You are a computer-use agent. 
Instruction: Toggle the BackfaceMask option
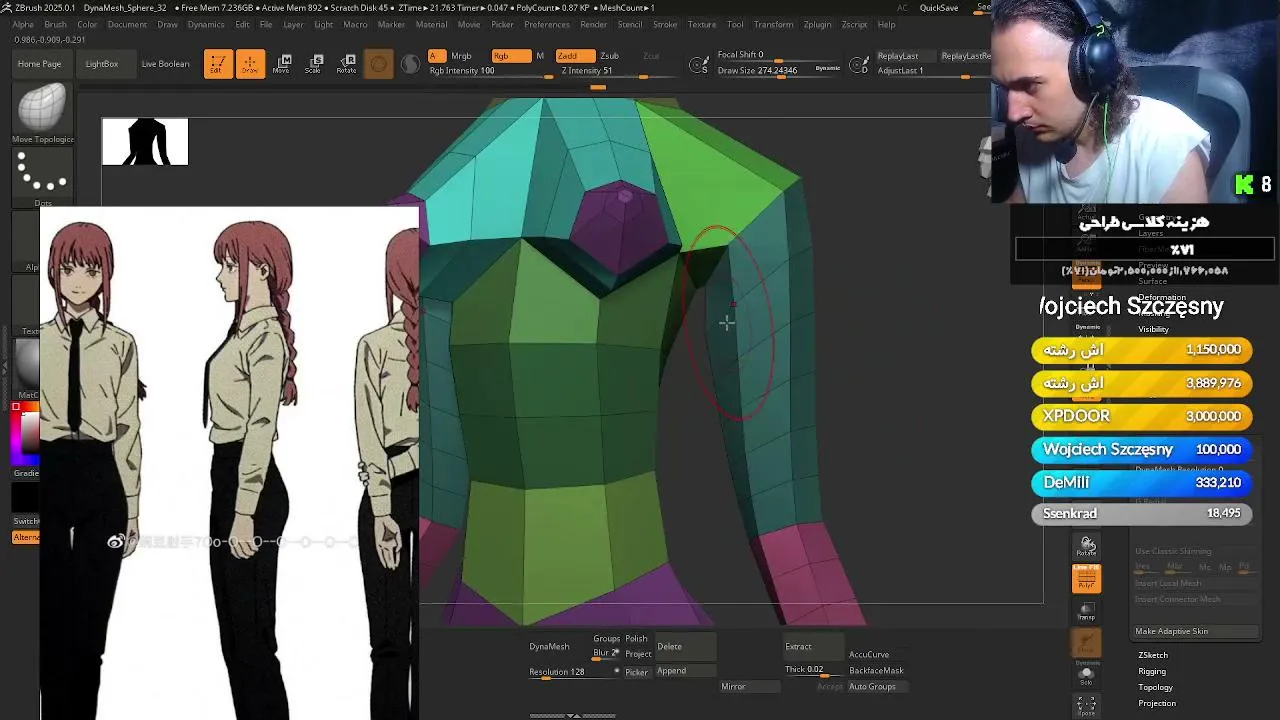(876, 671)
